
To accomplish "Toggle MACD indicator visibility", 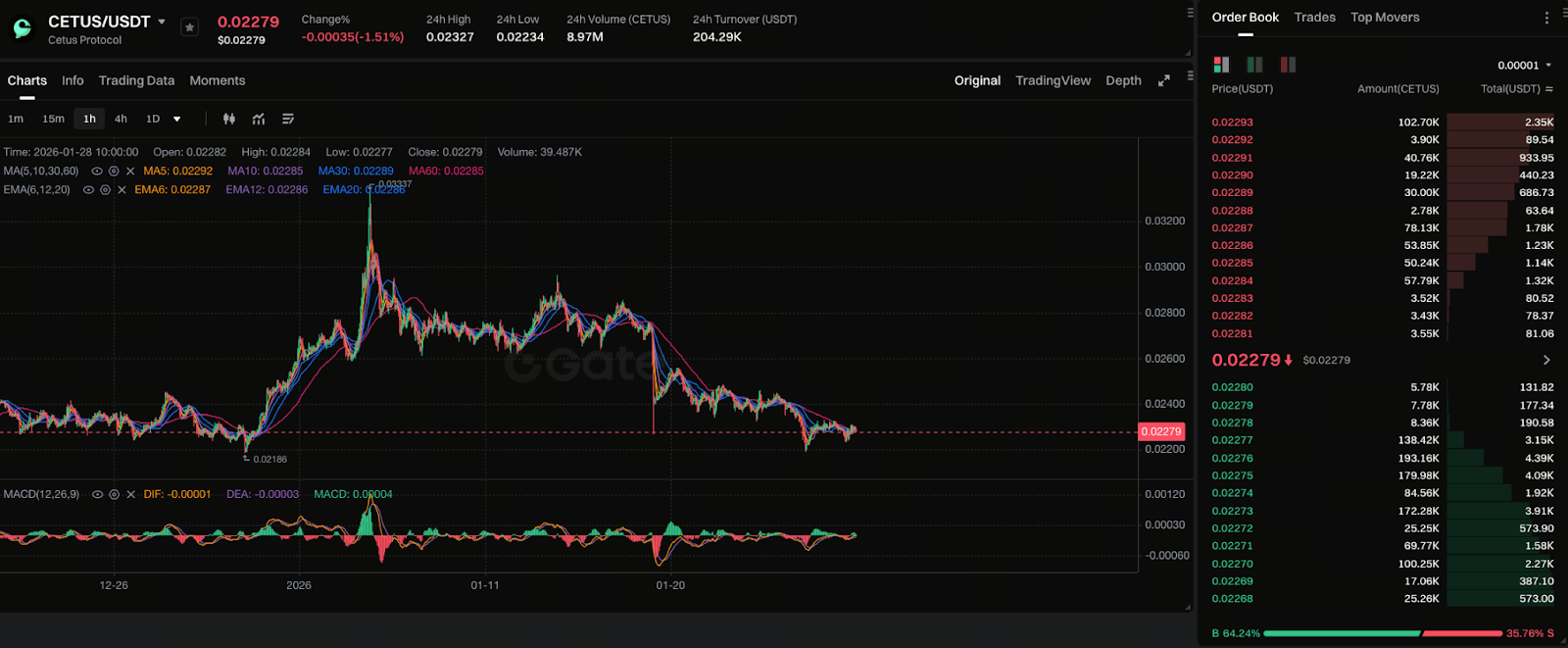I will (97, 495).
